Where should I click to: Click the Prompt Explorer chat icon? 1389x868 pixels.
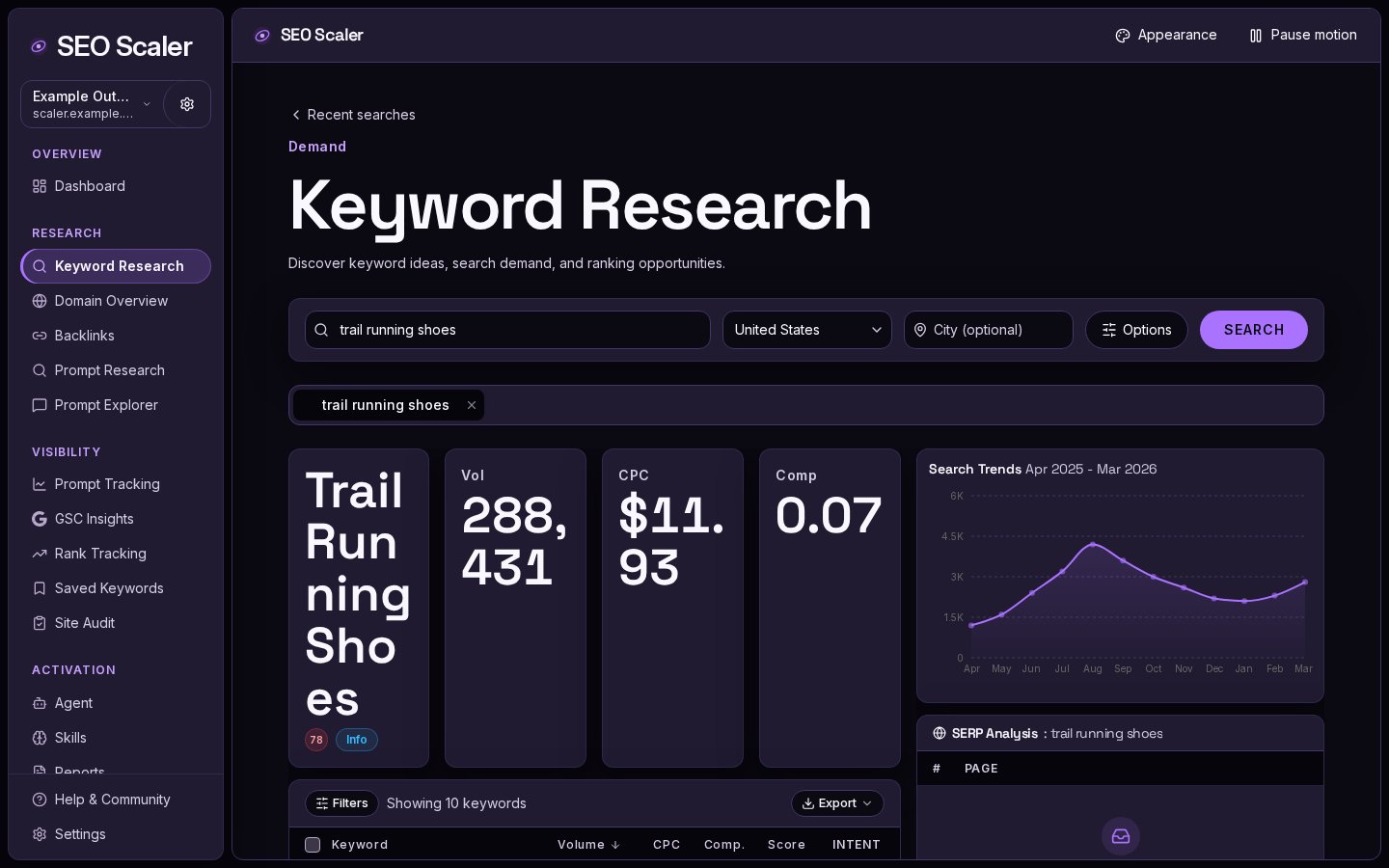click(40, 405)
